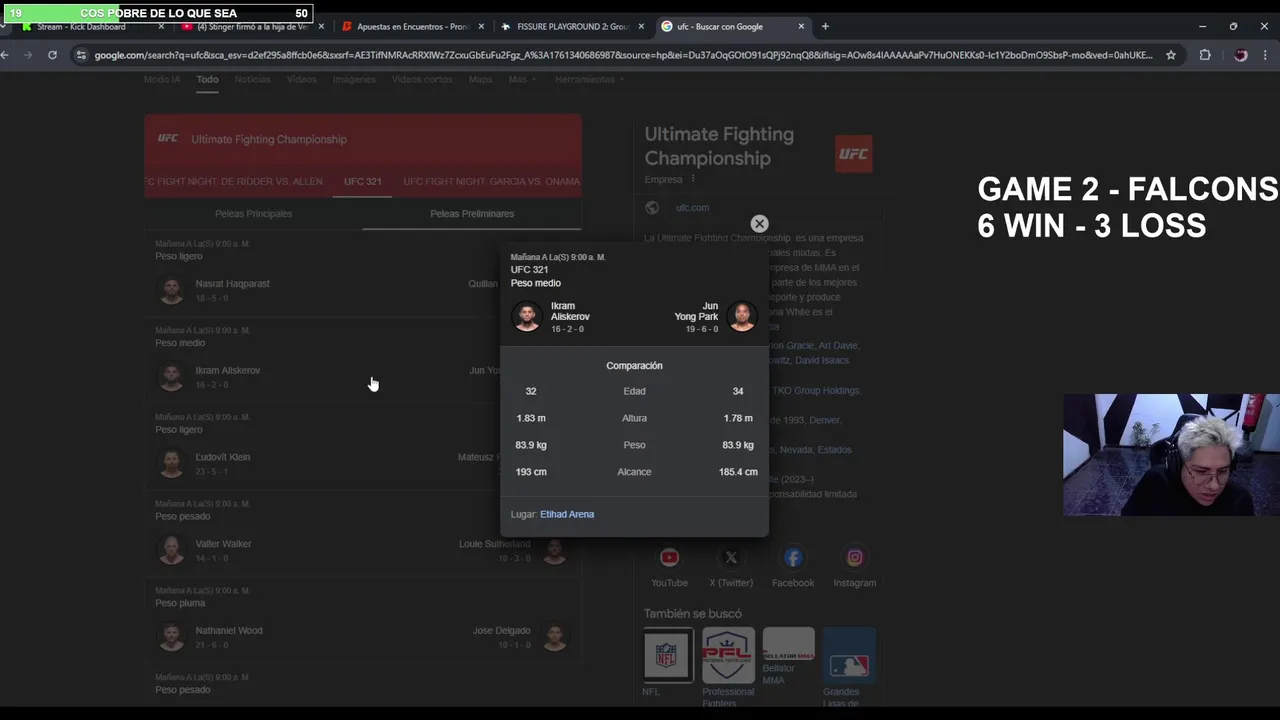This screenshot has width=1280, height=720.
Task: Open Modo IA search mode
Action: click(x=161, y=79)
